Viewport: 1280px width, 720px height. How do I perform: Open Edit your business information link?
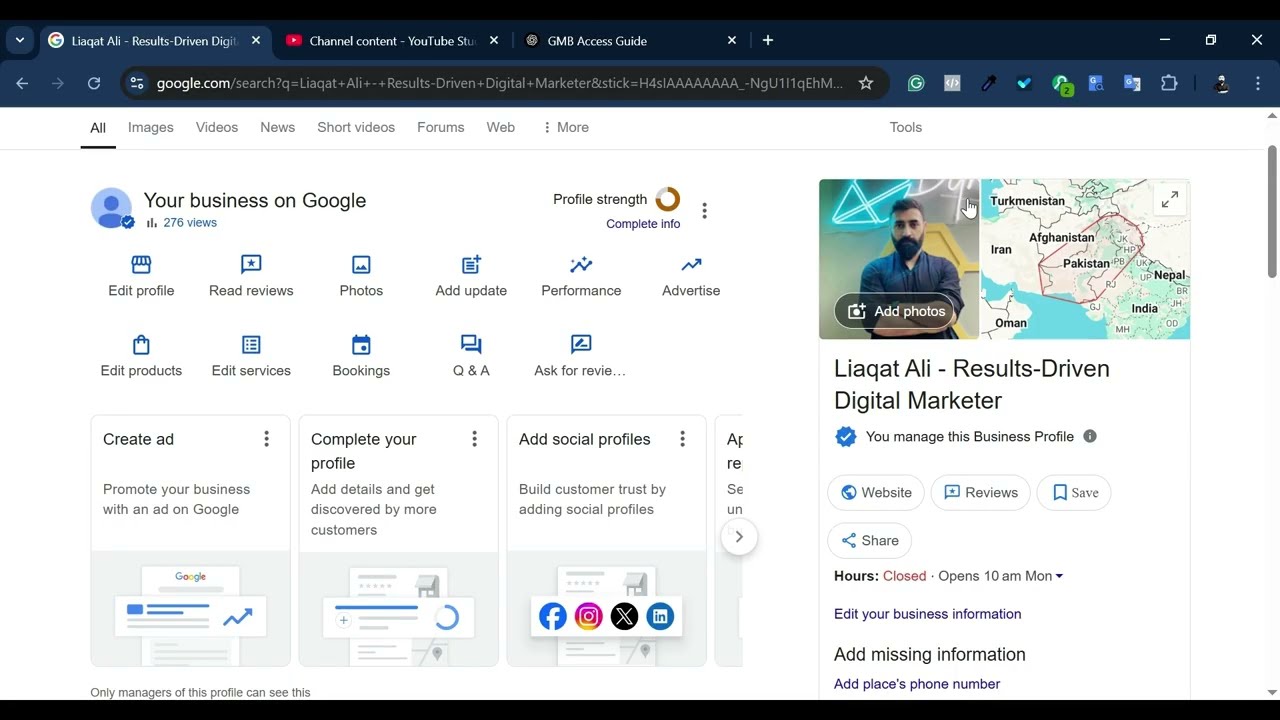[928, 614]
